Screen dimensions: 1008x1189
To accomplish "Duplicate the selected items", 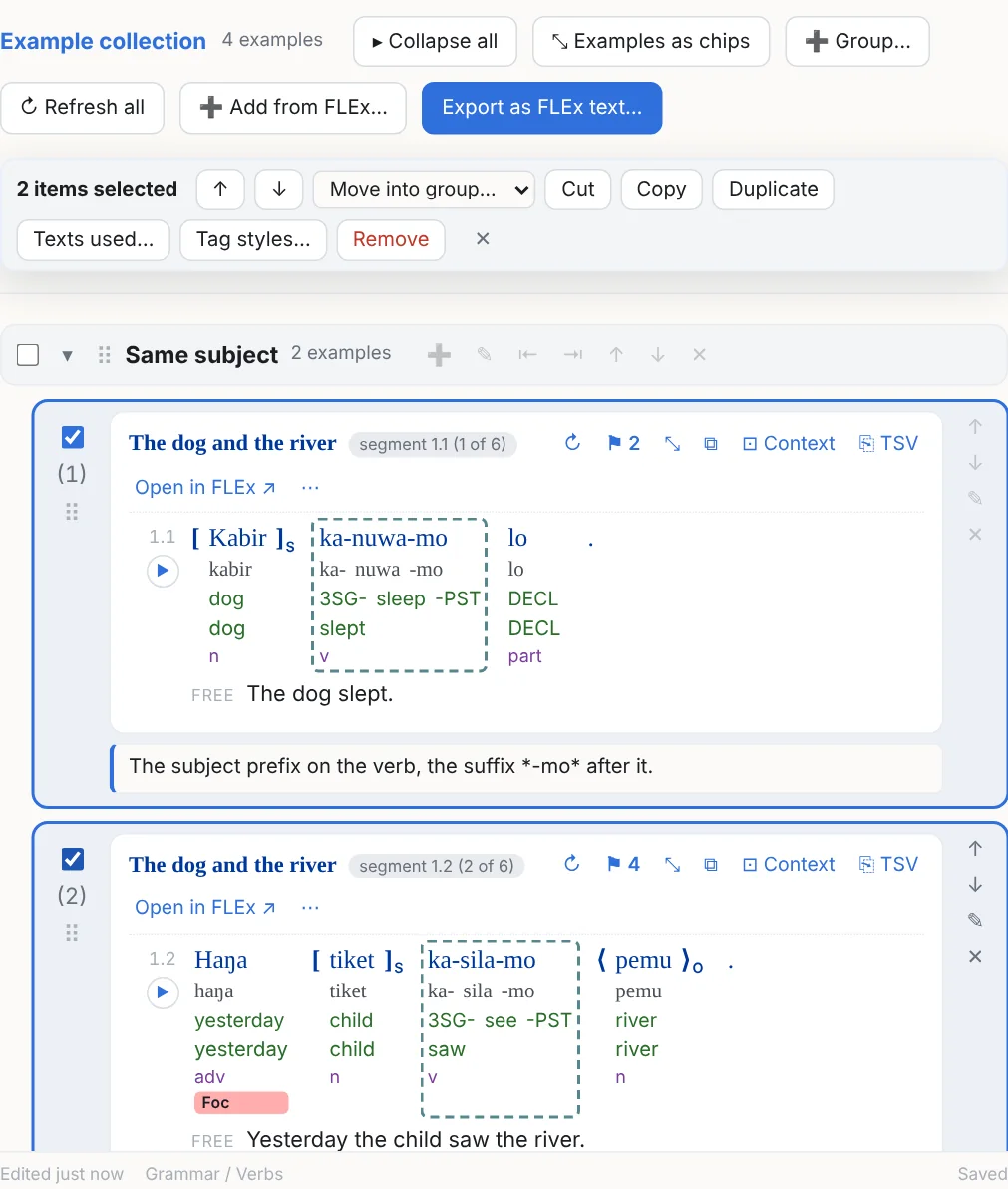I will click(x=773, y=189).
